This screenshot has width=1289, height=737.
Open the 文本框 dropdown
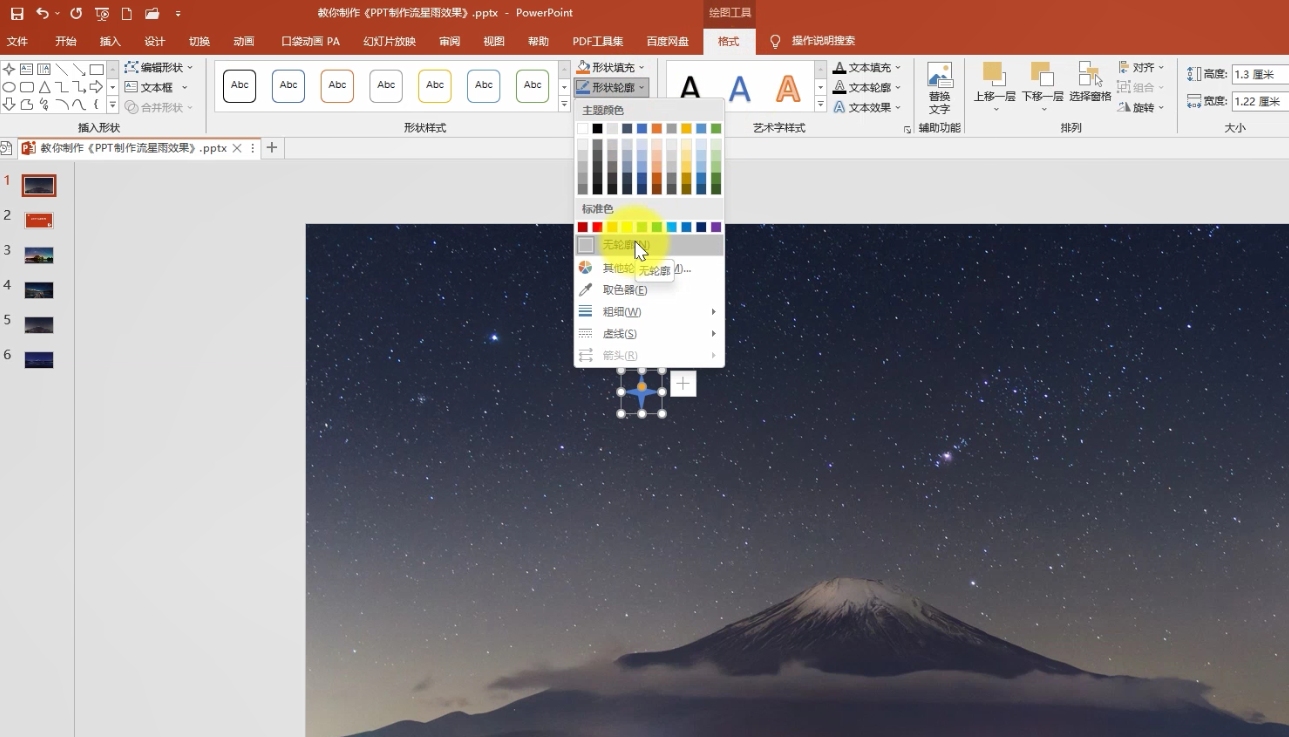(x=157, y=87)
